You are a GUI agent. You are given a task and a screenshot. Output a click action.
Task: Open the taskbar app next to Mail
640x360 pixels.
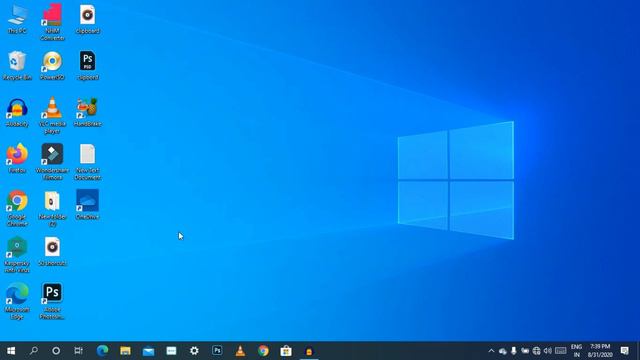click(x=171, y=351)
